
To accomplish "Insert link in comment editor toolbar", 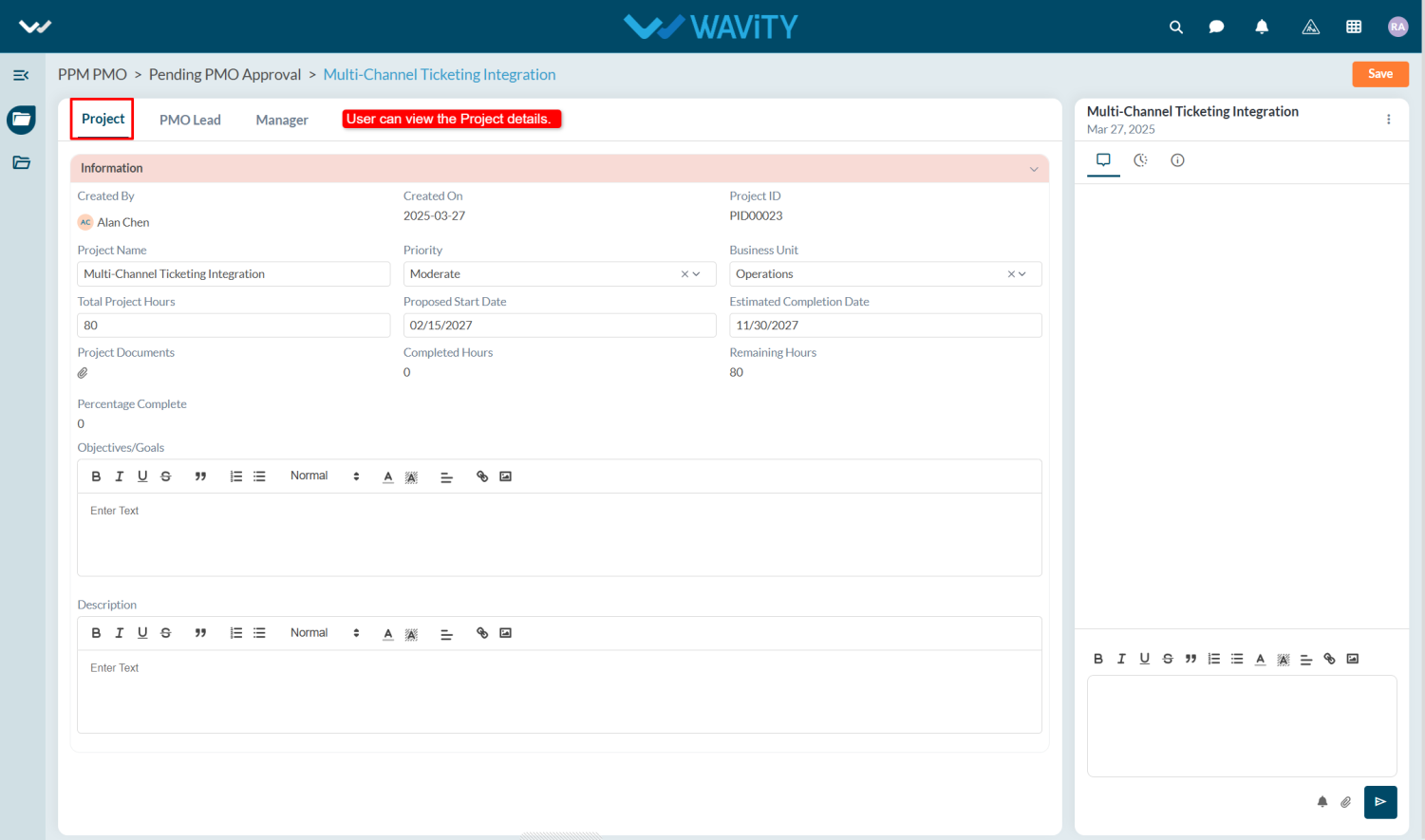I will click(x=1329, y=659).
